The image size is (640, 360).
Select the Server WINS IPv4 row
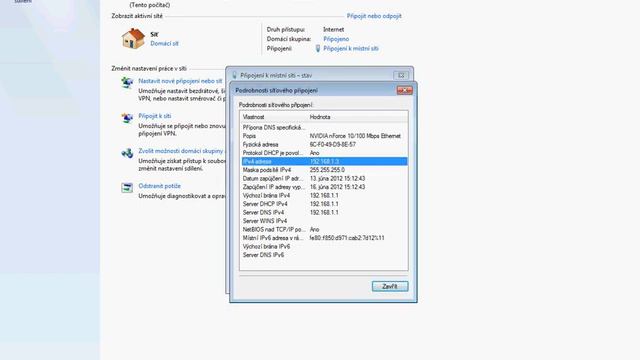tap(324, 221)
